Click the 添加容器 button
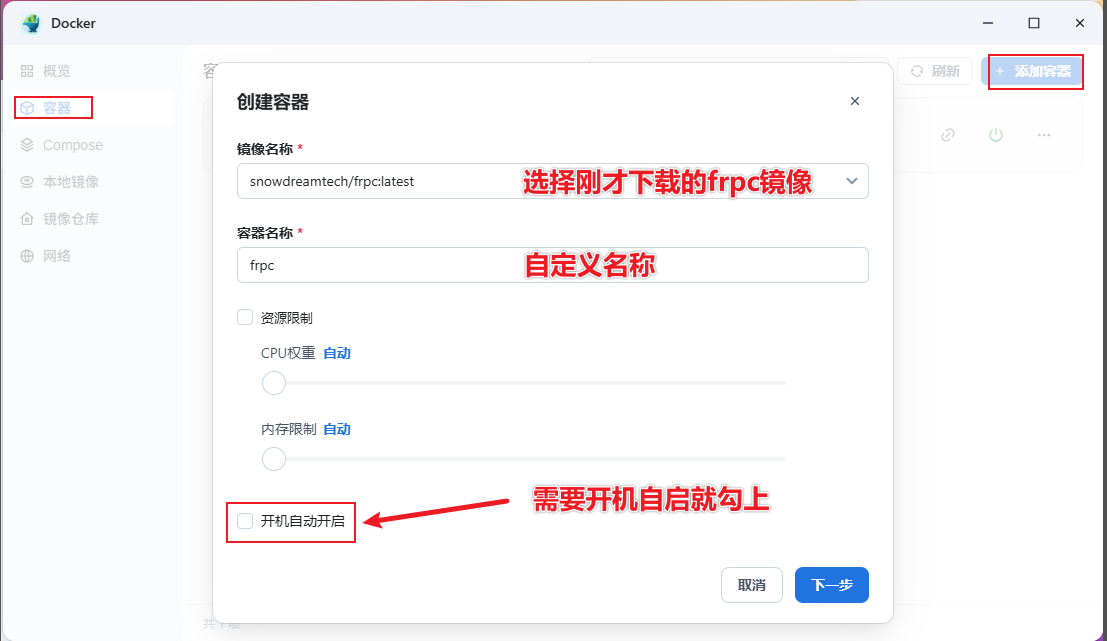 coord(1032,71)
